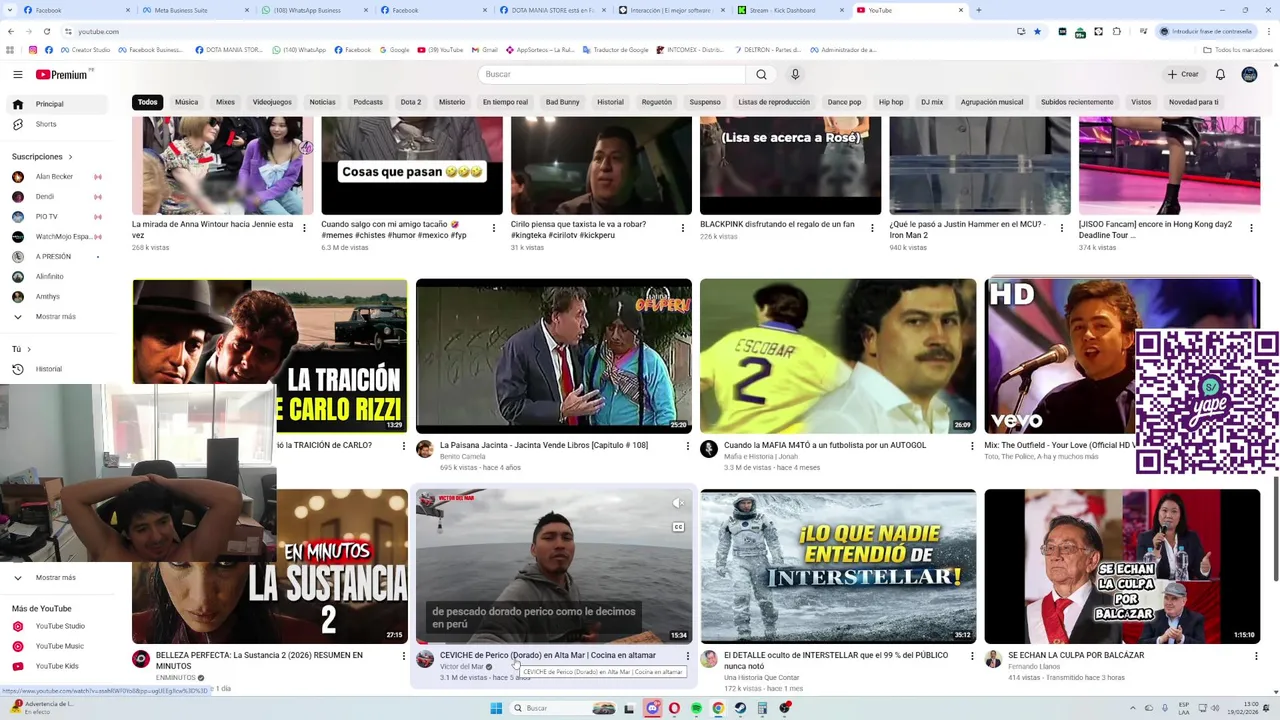Open more options for MAFIA futbolista video
This screenshot has height=720, width=1280.
click(x=972, y=446)
